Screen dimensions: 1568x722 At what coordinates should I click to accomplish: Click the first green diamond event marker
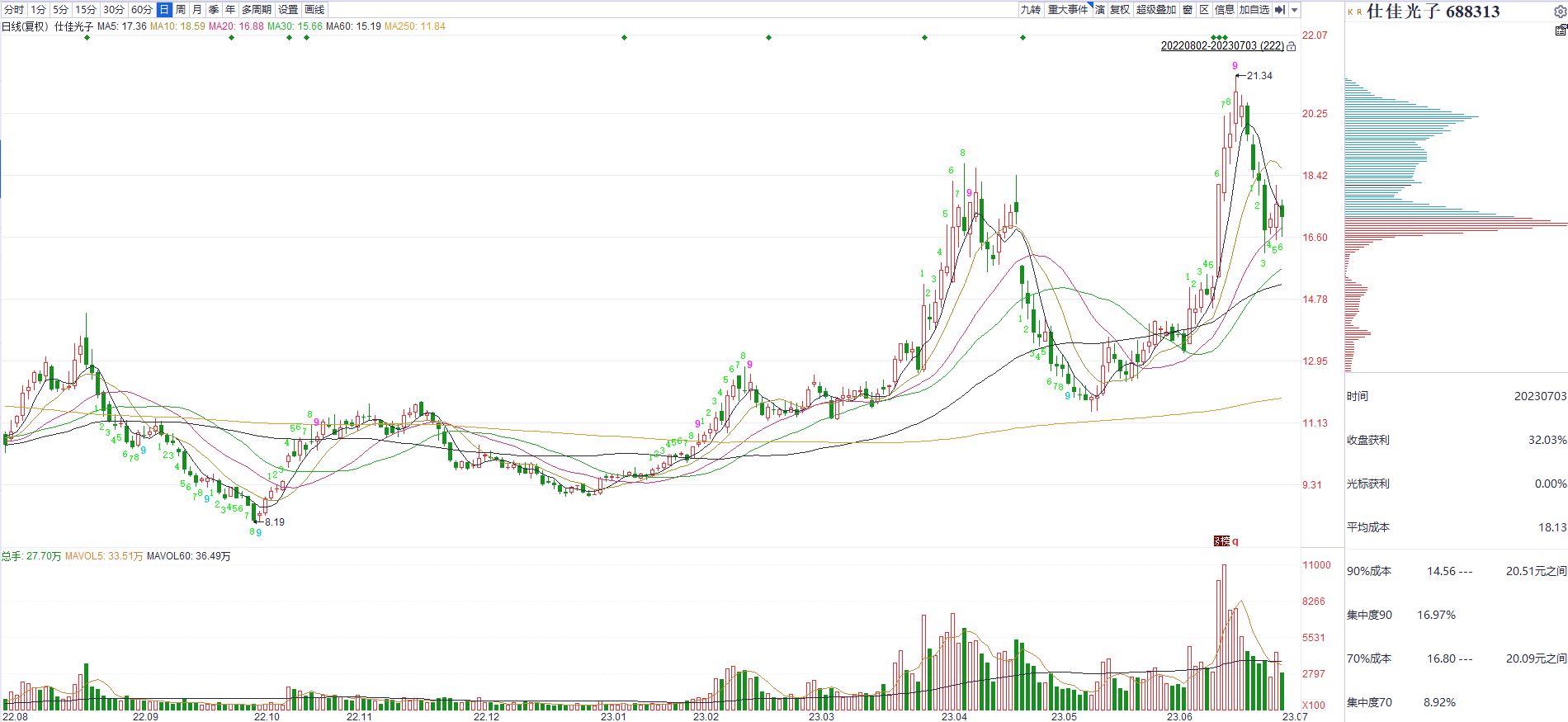87,37
